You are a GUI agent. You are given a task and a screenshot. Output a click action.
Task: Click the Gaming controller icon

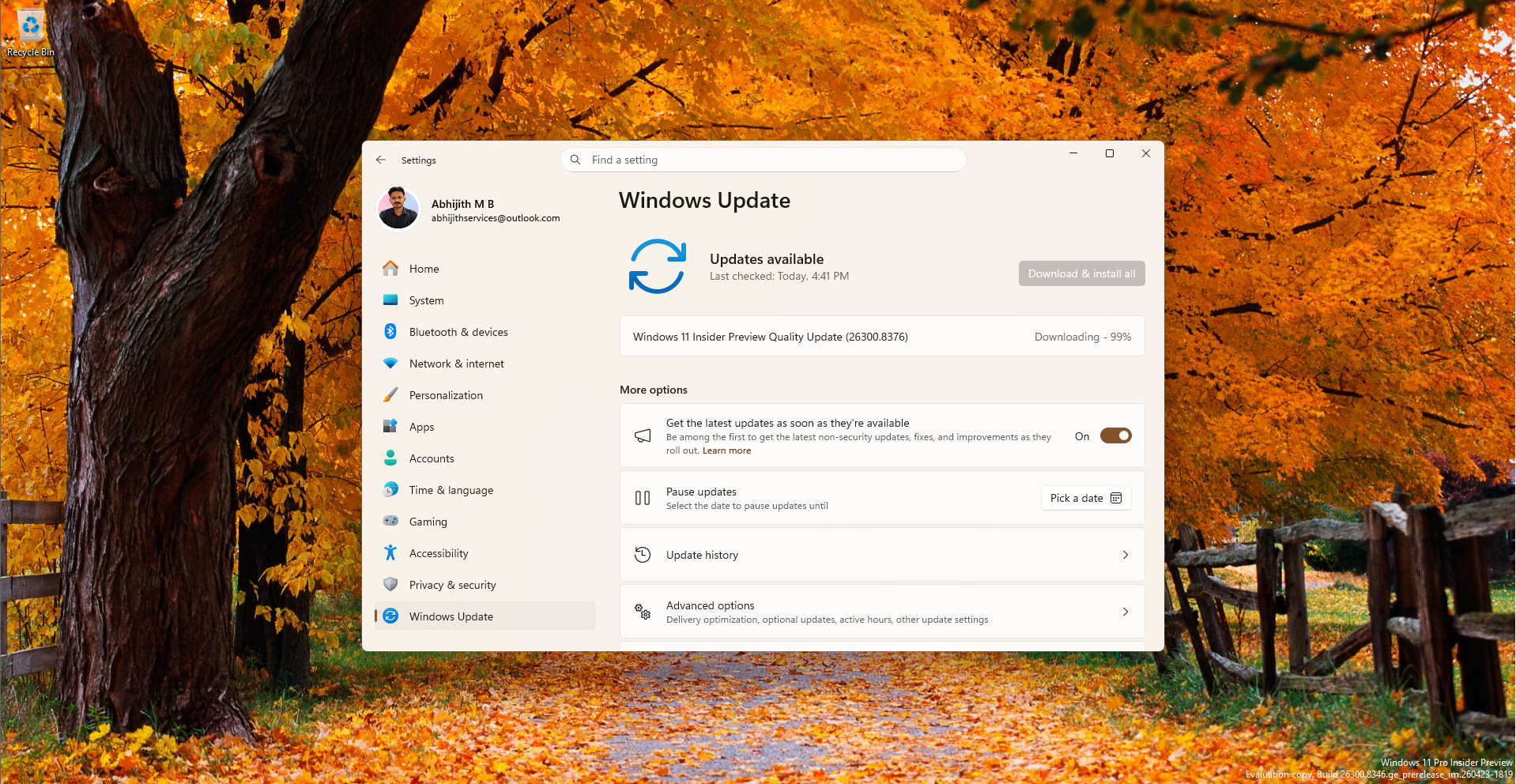[x=390, y=522]
